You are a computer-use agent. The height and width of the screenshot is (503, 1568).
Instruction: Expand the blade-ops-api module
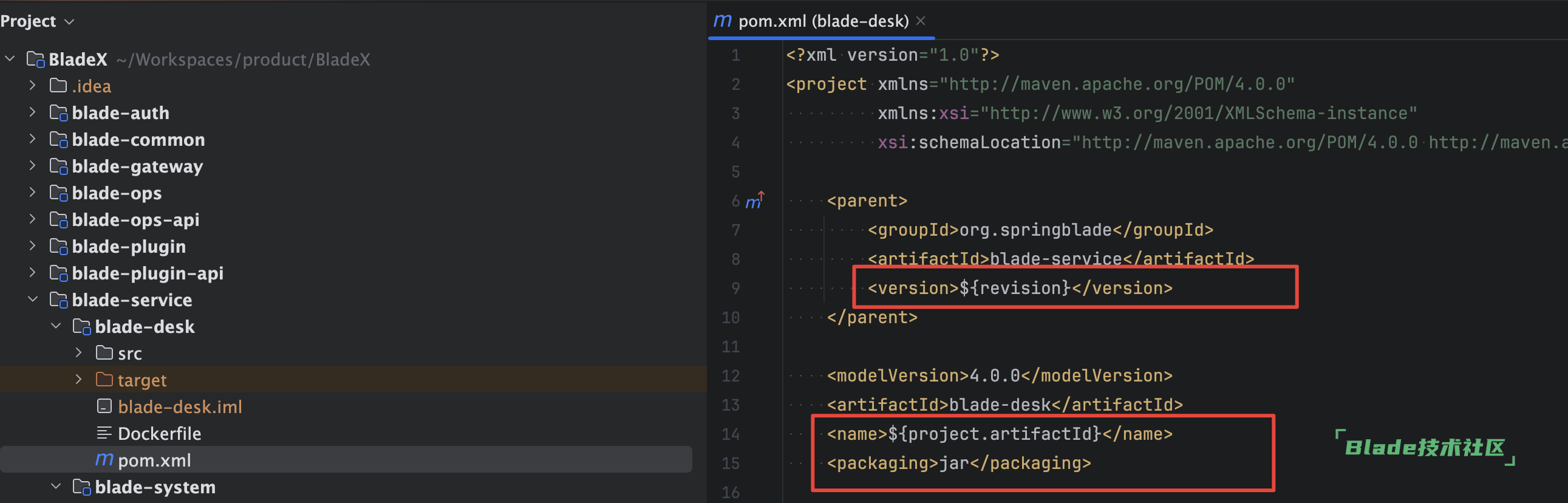[x=32, y=219]
